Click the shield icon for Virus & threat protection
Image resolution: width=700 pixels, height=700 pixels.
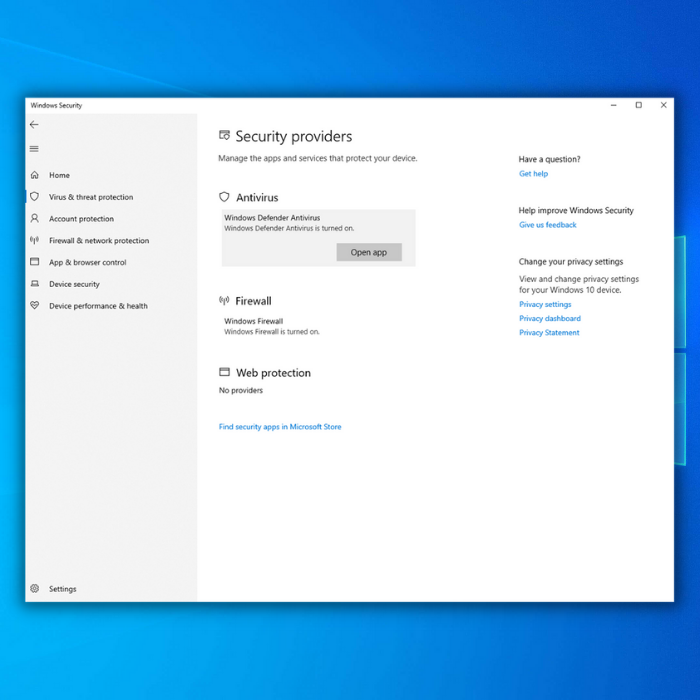[34, 196]
